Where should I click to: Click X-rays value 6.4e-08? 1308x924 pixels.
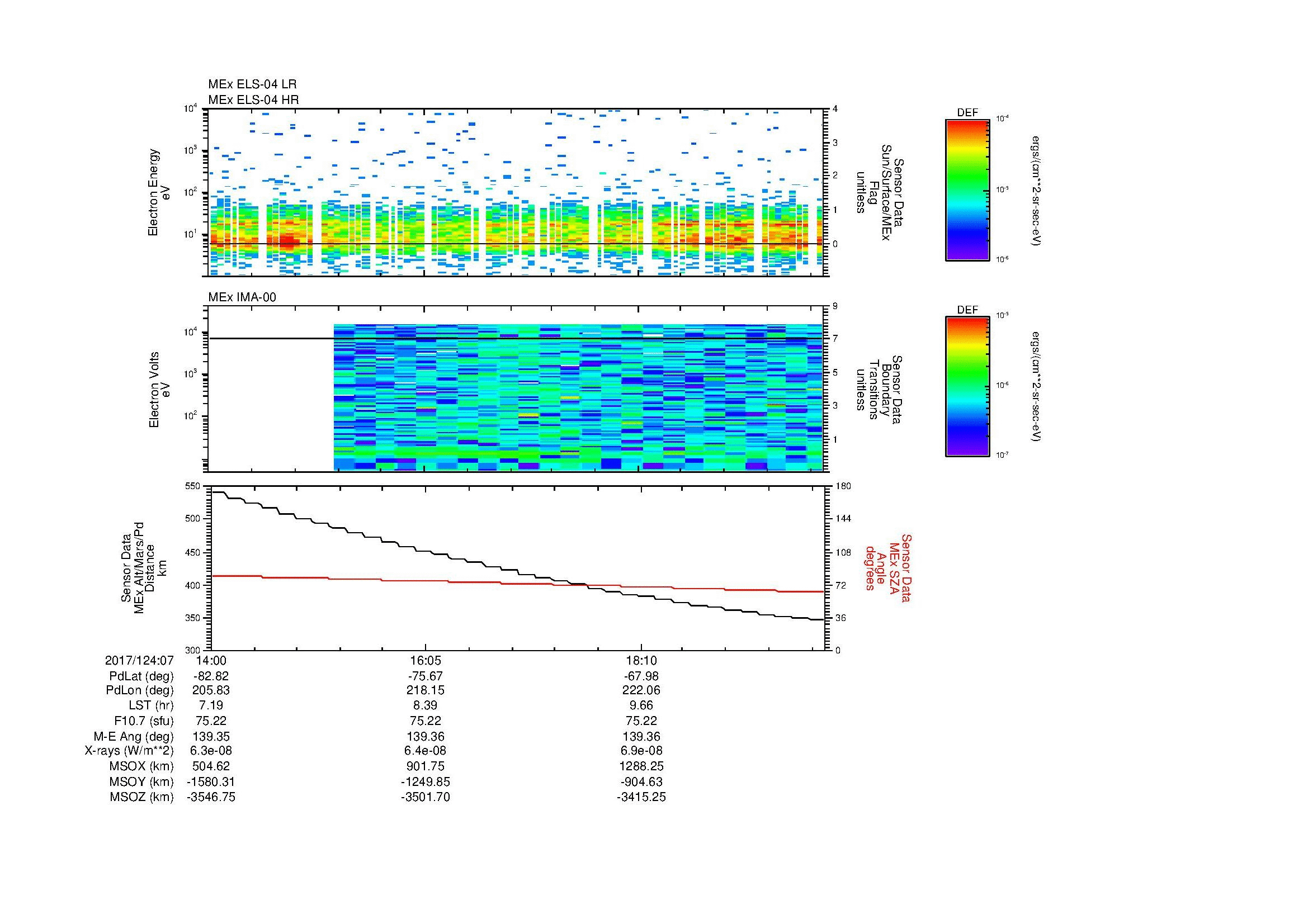coord(426,751)
